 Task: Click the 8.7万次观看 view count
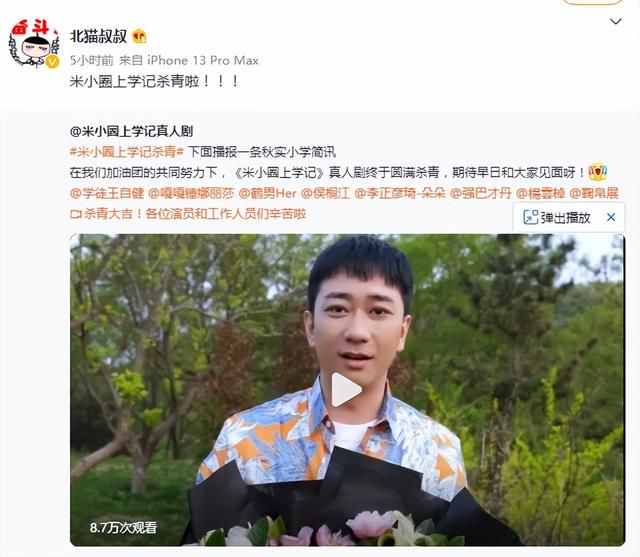[123, 528]
